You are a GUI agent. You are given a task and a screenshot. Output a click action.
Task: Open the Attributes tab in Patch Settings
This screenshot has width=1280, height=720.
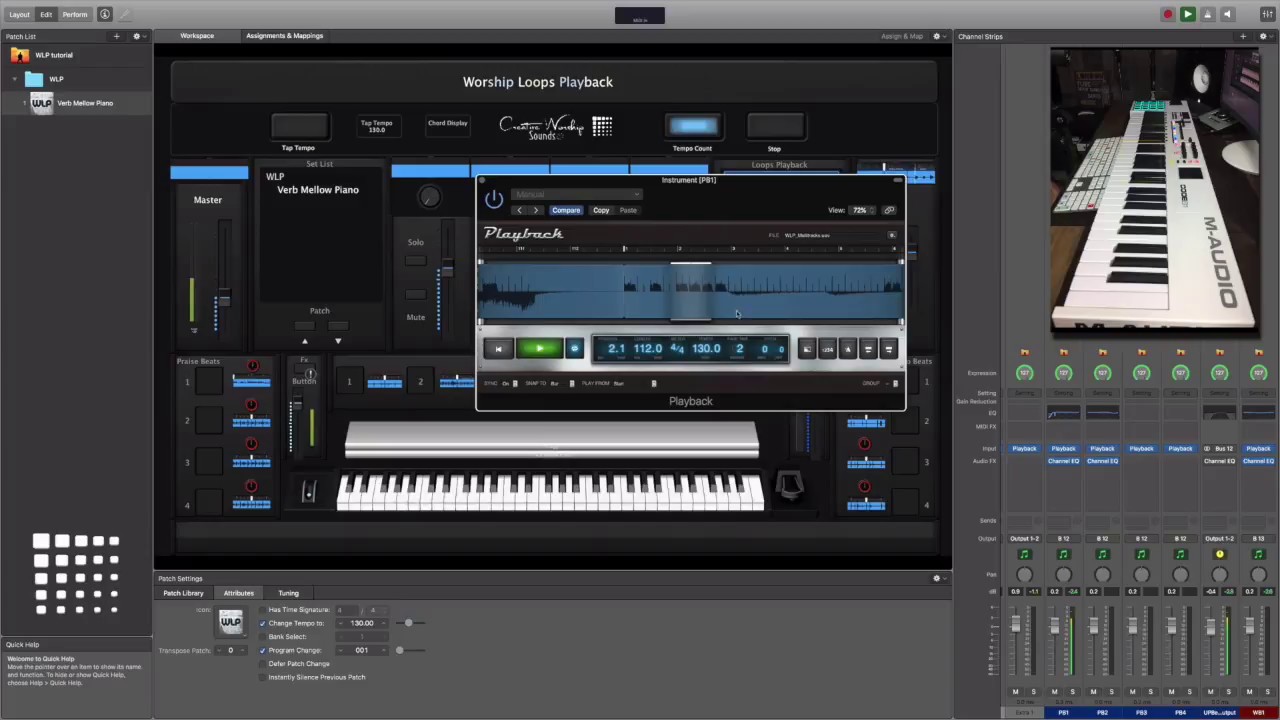tap(239, 593)
